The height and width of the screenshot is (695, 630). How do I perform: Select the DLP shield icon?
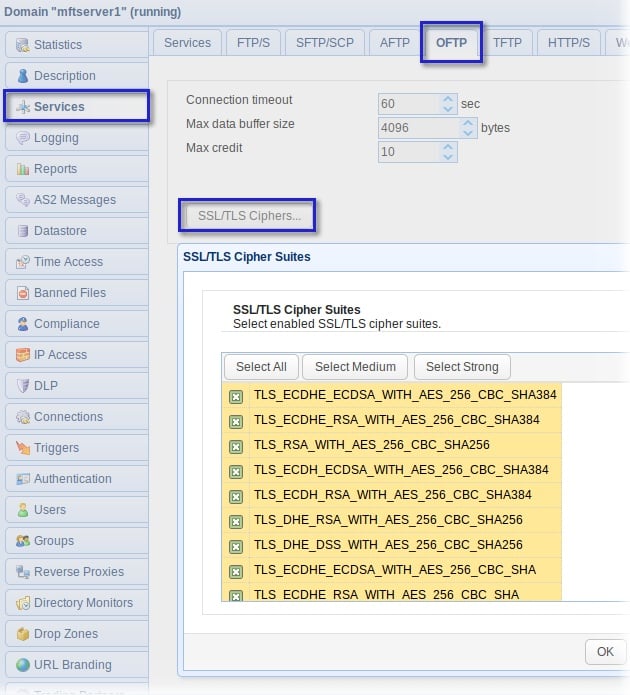point(22,386)
